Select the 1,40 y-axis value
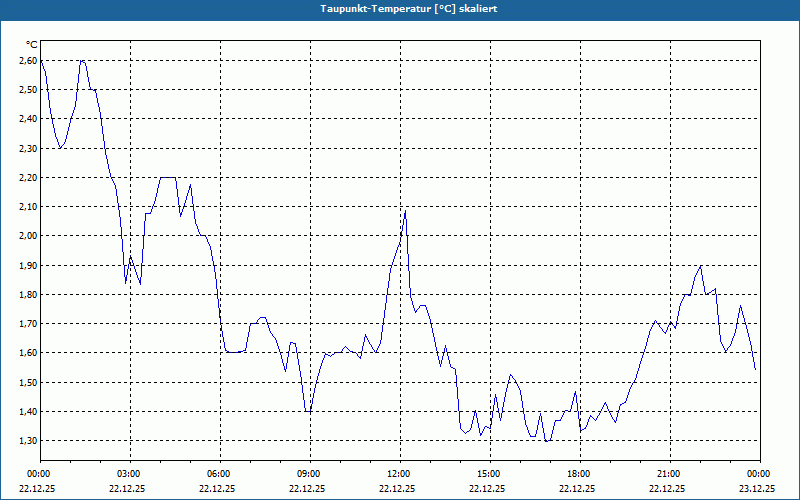The image size is (800, 500). 28,411
